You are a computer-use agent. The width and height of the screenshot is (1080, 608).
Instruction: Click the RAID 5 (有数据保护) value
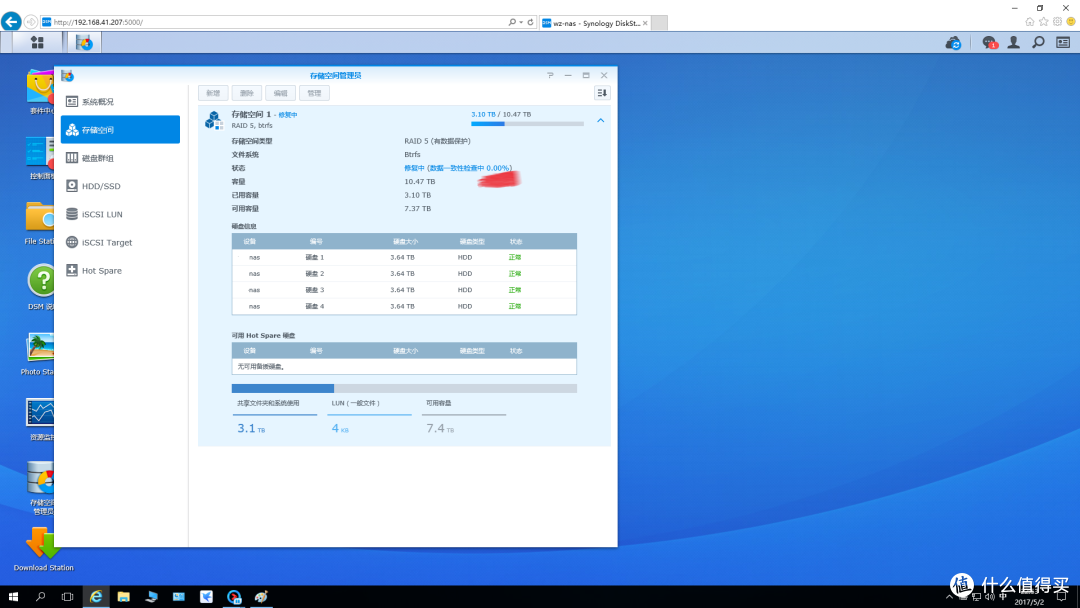point(437,141)
